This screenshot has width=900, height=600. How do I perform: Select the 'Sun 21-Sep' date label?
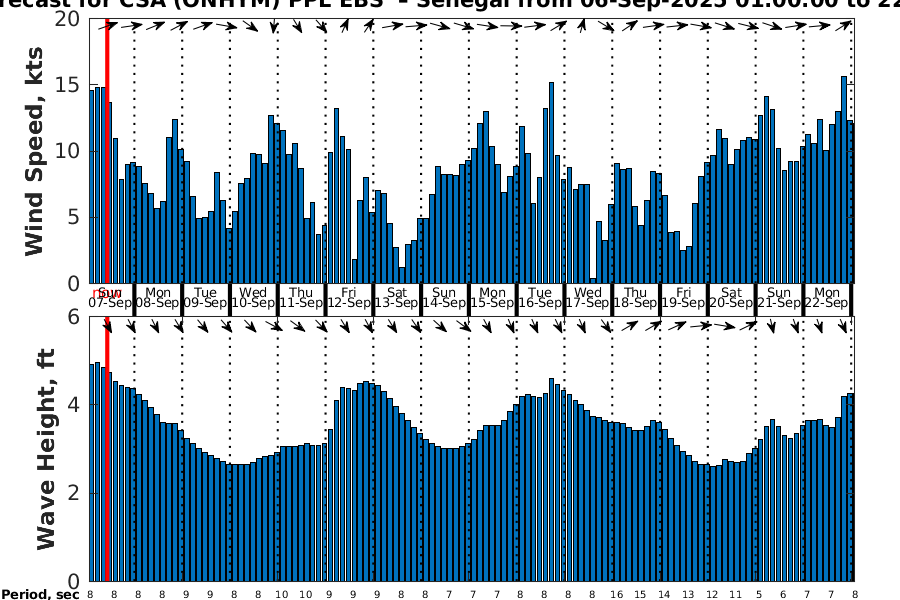(x=779, y=297)
